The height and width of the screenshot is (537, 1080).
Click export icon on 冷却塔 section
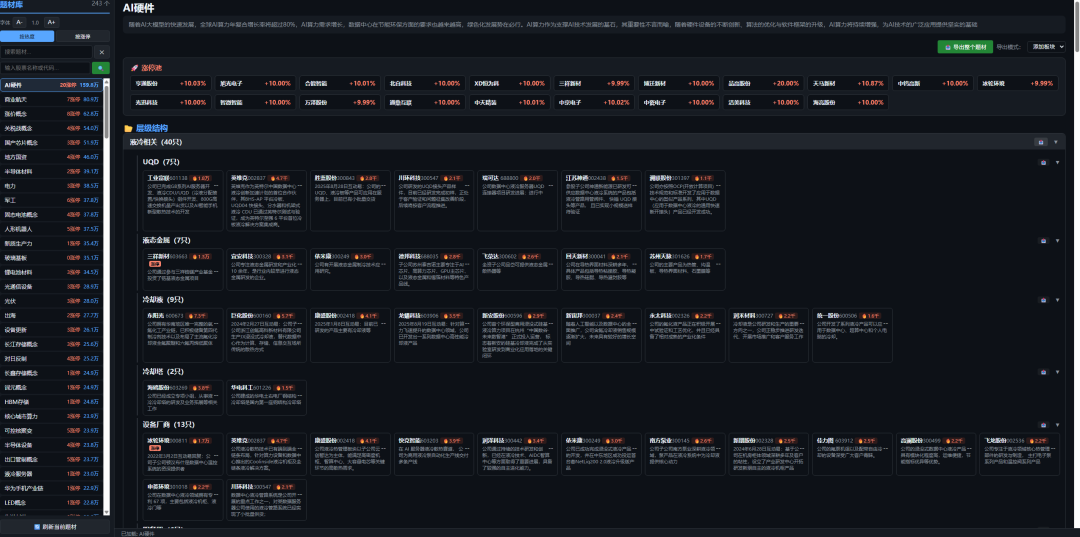1043,371
